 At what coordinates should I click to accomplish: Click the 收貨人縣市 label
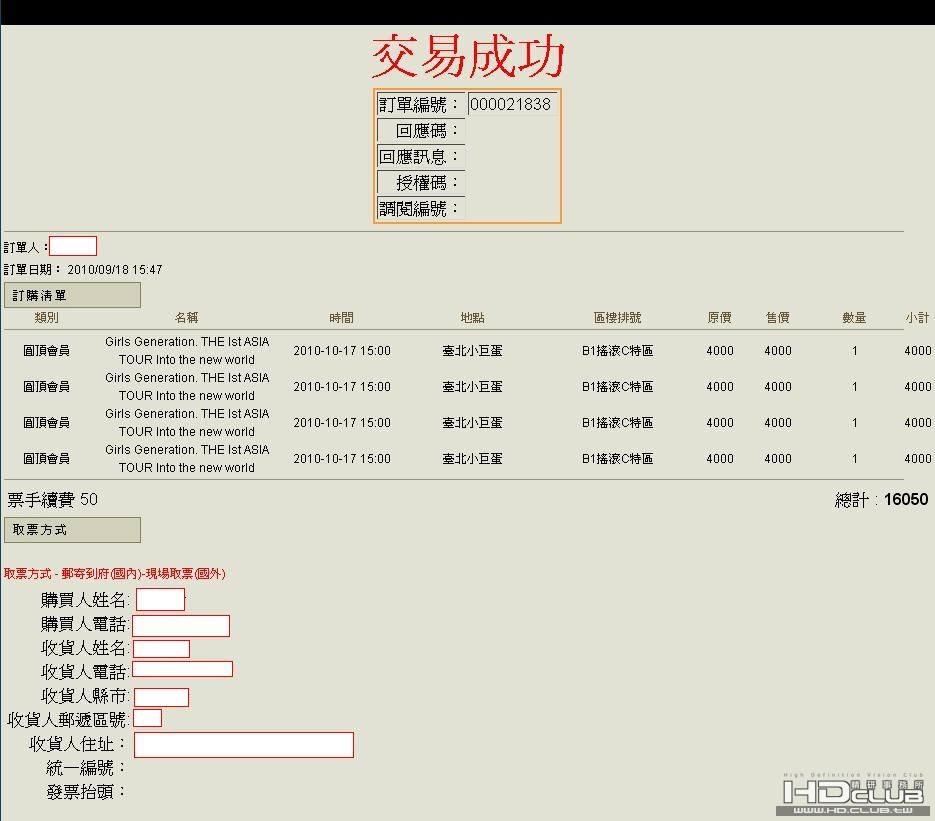(x=85, y=696)
